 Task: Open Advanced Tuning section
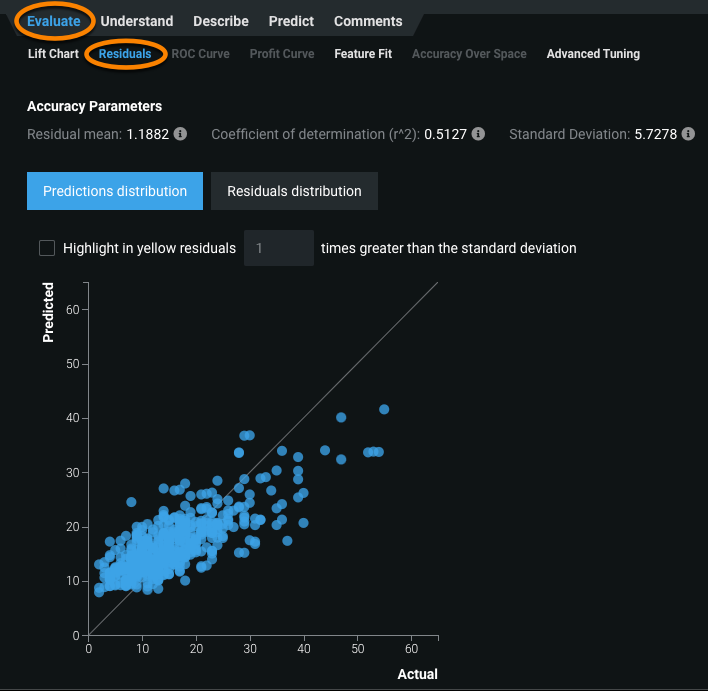coord(593,54)
